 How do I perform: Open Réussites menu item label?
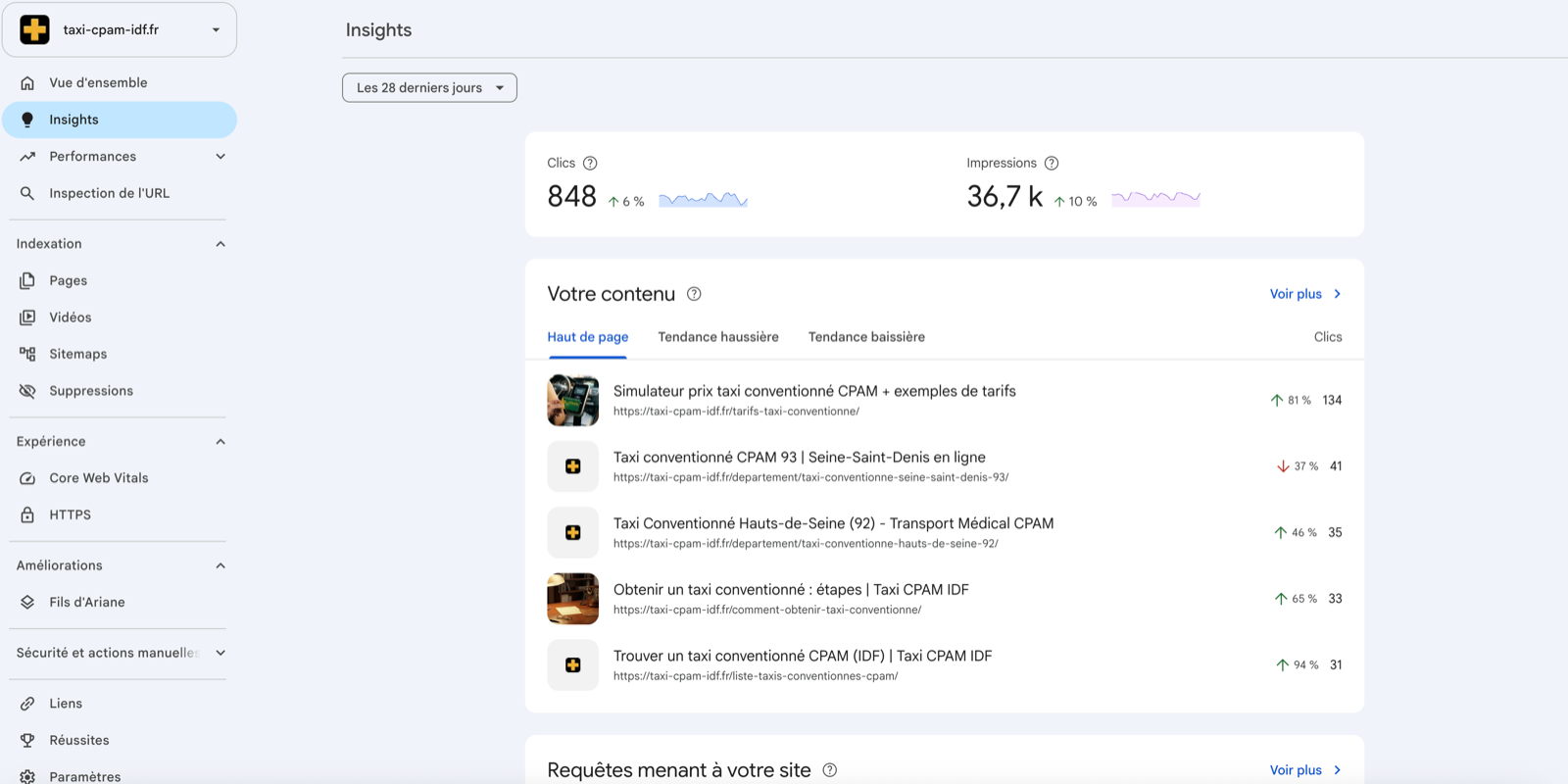point(79,741)
